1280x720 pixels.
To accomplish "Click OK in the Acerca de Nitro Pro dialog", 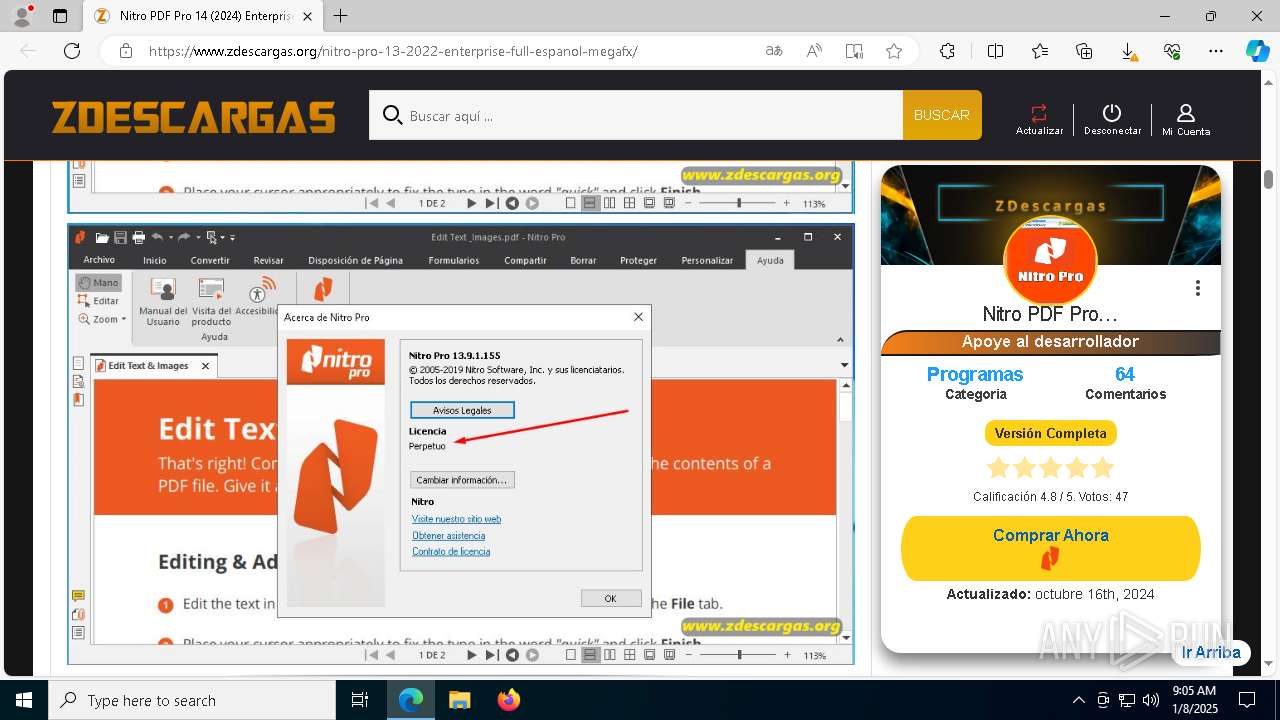I will (x=610, y=598).
